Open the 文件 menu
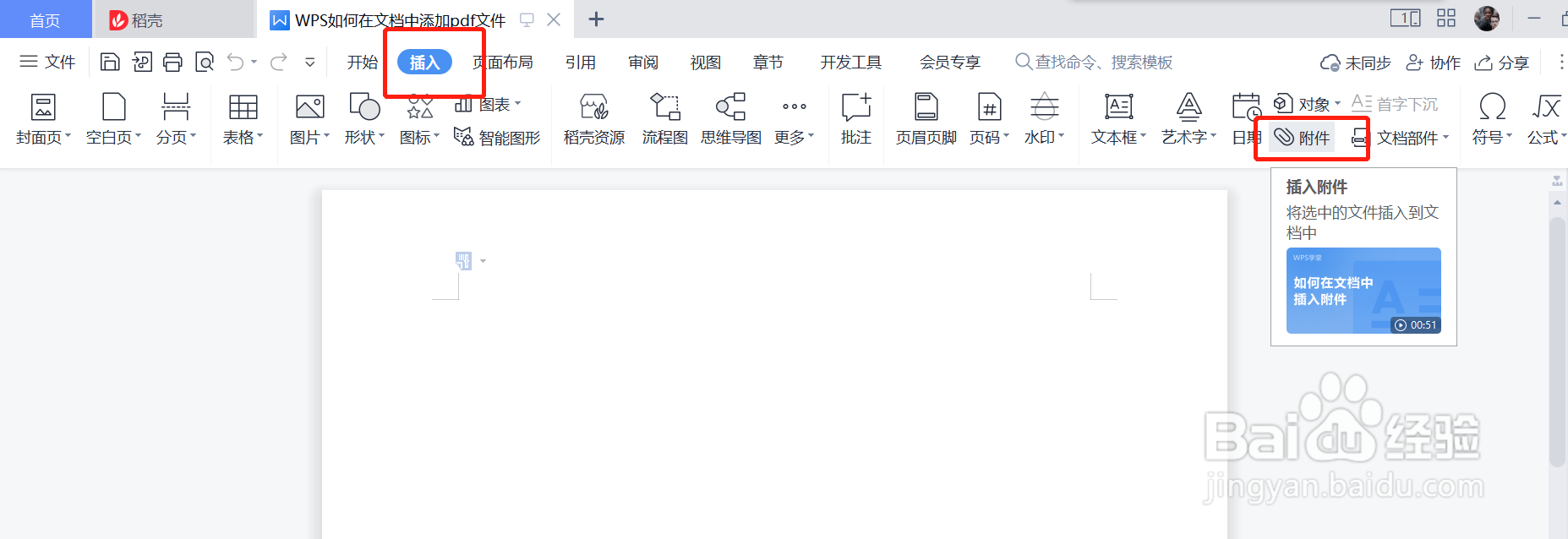The image size is (1568, 539). pos(47,62)
